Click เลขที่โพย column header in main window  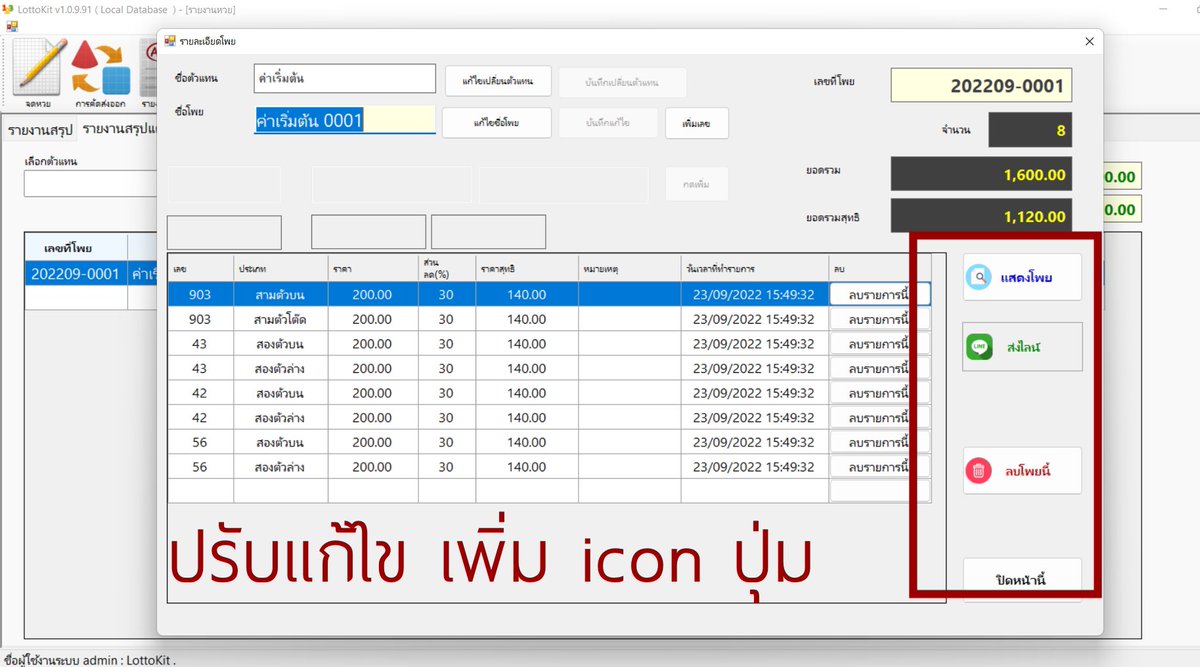point(76,247)
